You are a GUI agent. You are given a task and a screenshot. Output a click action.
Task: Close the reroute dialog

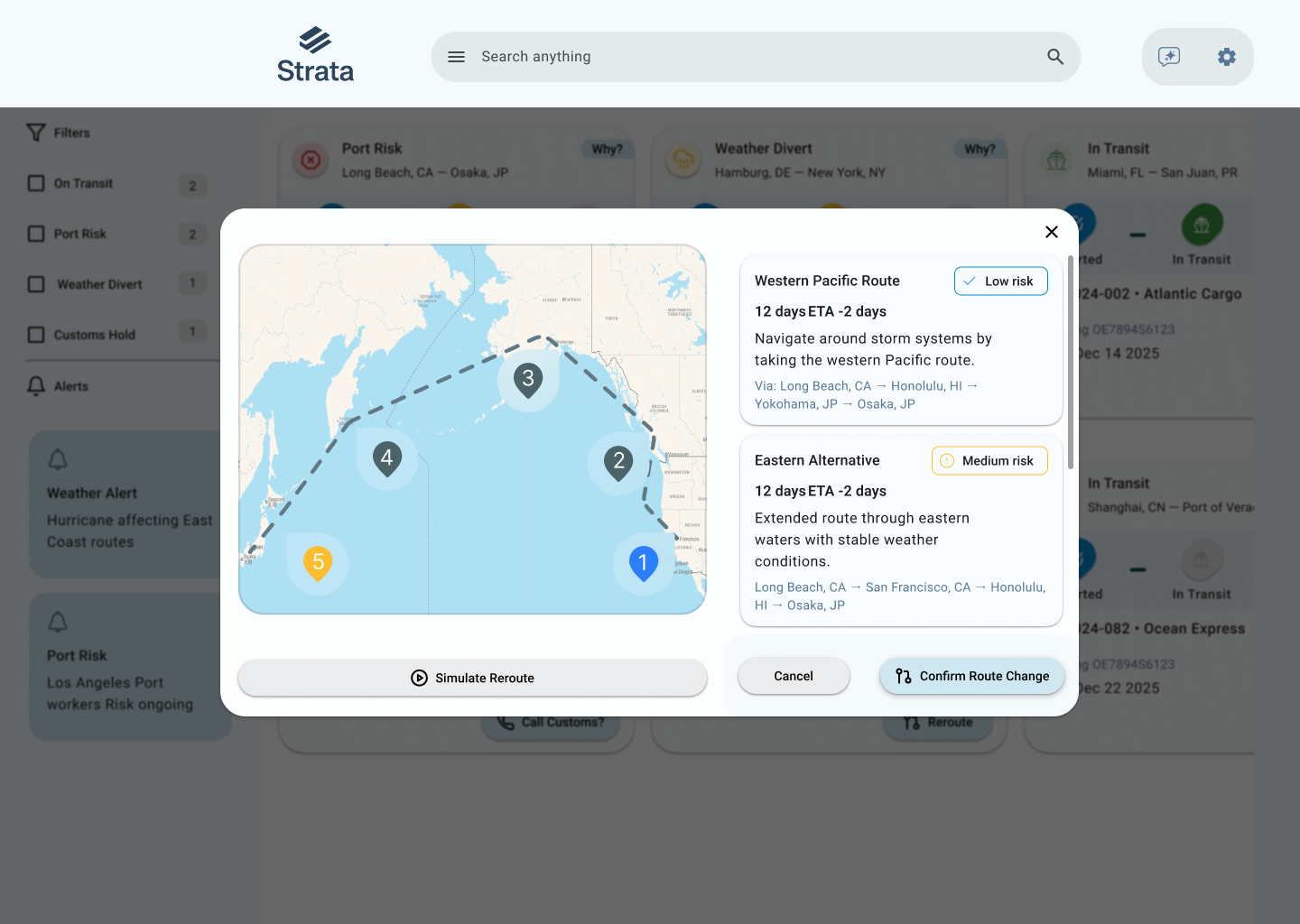click(1052, 232)
